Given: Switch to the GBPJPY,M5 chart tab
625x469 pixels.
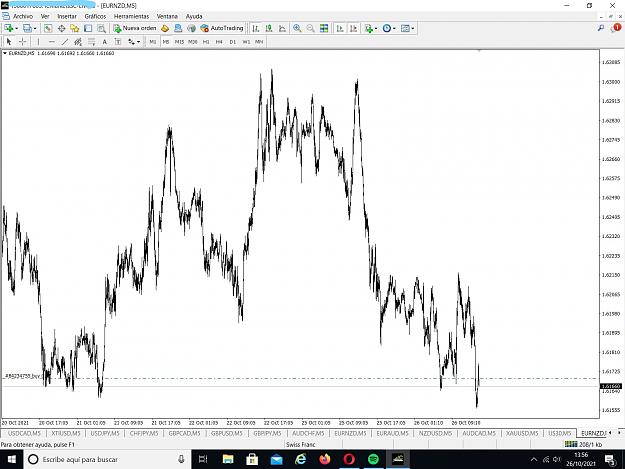Looking at the screenshot, I should pos(267,433).
